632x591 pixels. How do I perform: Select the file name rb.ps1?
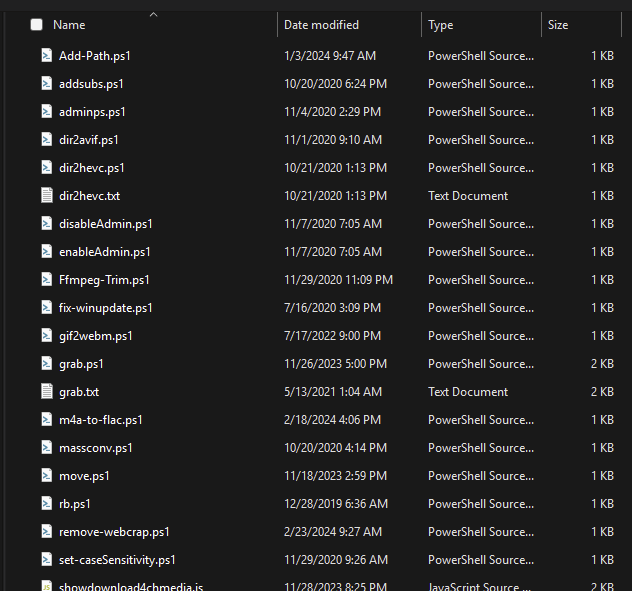coord(75,504)
